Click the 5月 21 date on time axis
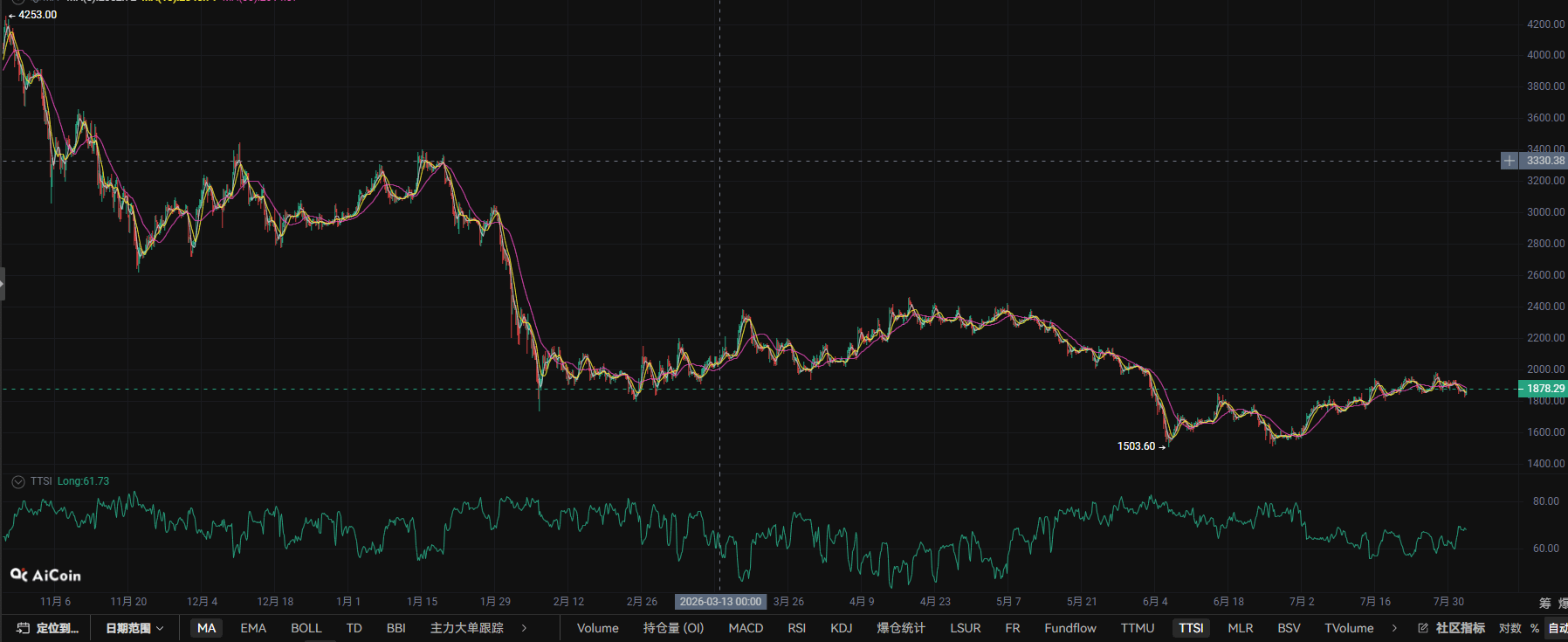1568x642 pixels. coord(1082,602)
